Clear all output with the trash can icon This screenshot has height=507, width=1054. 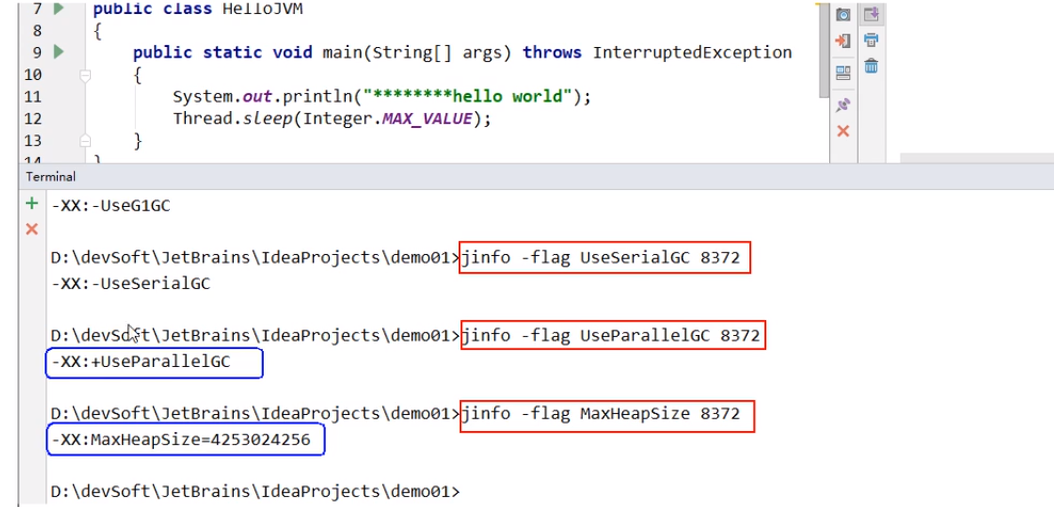pos(871,66)
